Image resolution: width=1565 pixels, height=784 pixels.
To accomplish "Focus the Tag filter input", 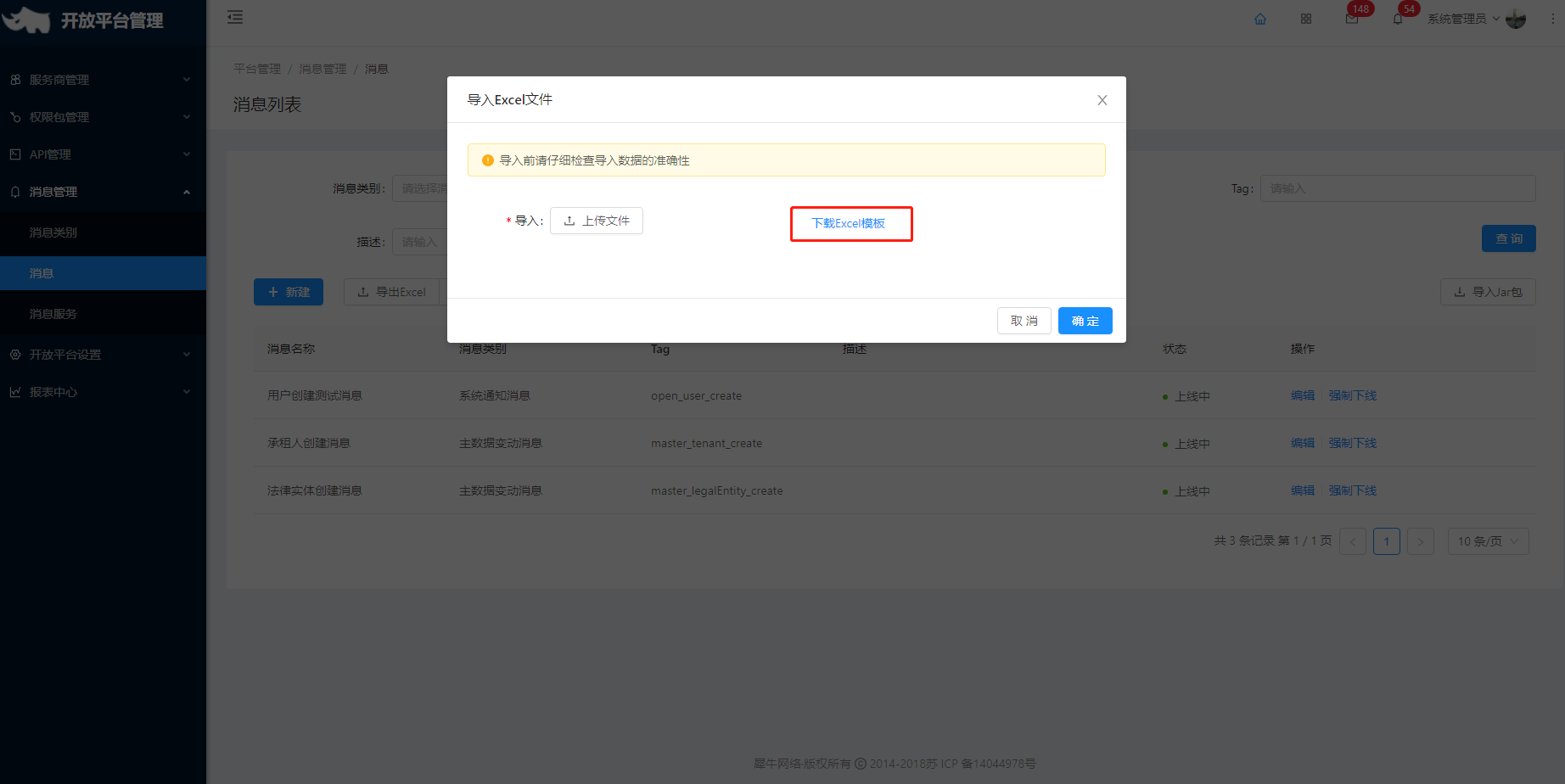I will click(1398, 188).
